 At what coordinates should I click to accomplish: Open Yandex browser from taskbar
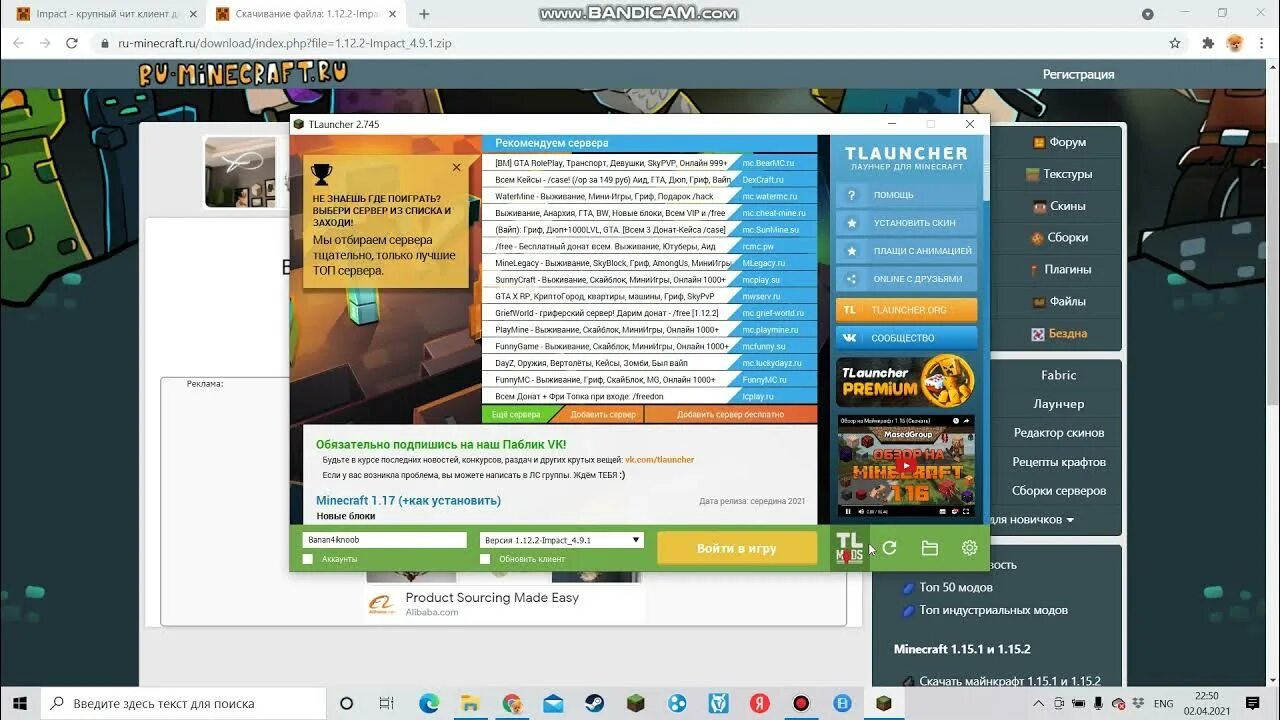[x=759, y=703]
